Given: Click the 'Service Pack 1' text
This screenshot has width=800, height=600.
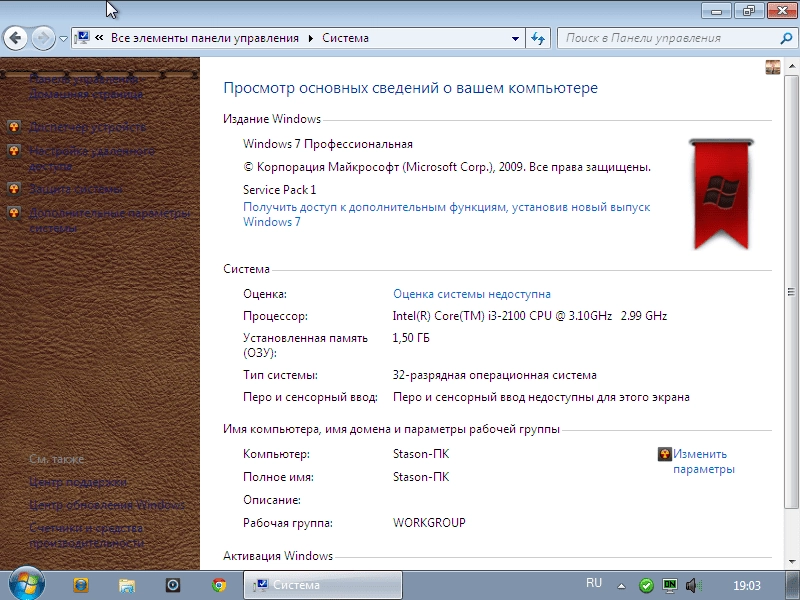Looking at the screenshot, I should (x=280, y=190).
